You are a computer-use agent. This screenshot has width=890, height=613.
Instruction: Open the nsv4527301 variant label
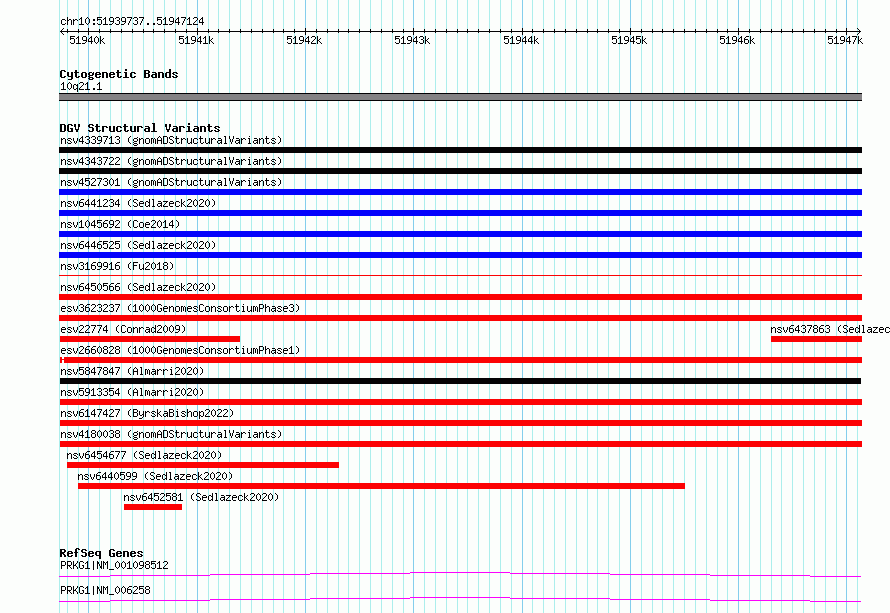click(171, 182)
